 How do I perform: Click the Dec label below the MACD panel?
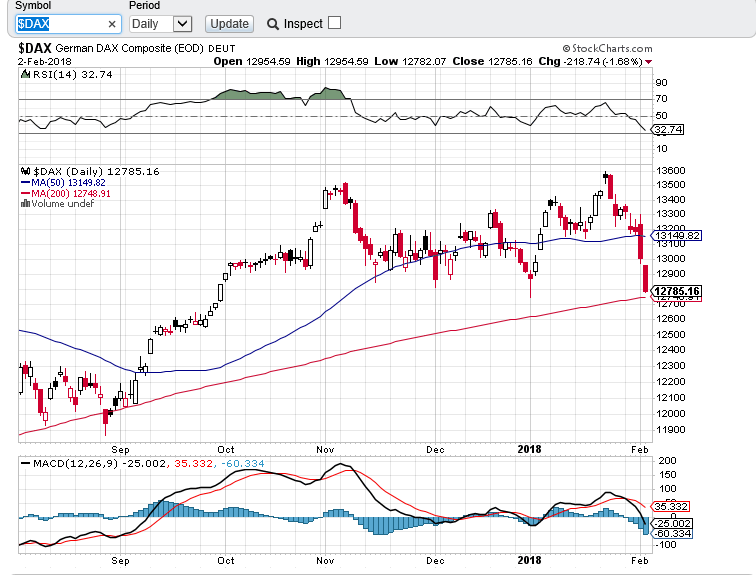tap(435, 561)
